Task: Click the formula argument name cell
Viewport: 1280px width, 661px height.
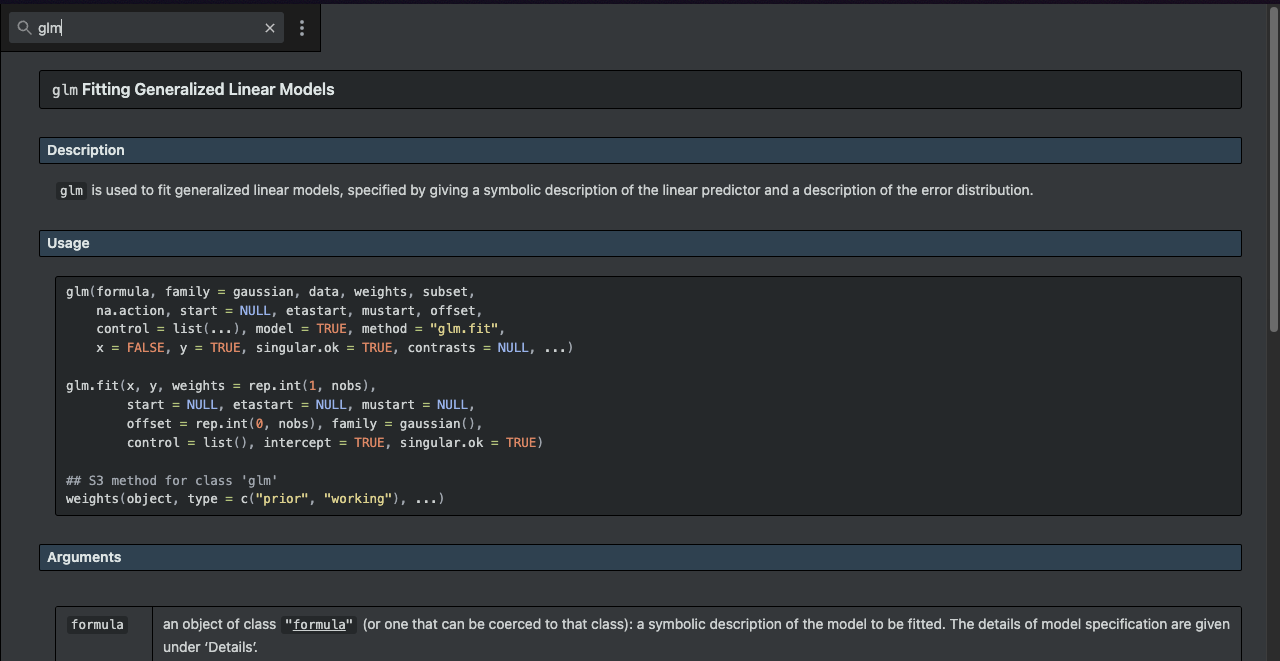Action: click(x=98, y=625)
